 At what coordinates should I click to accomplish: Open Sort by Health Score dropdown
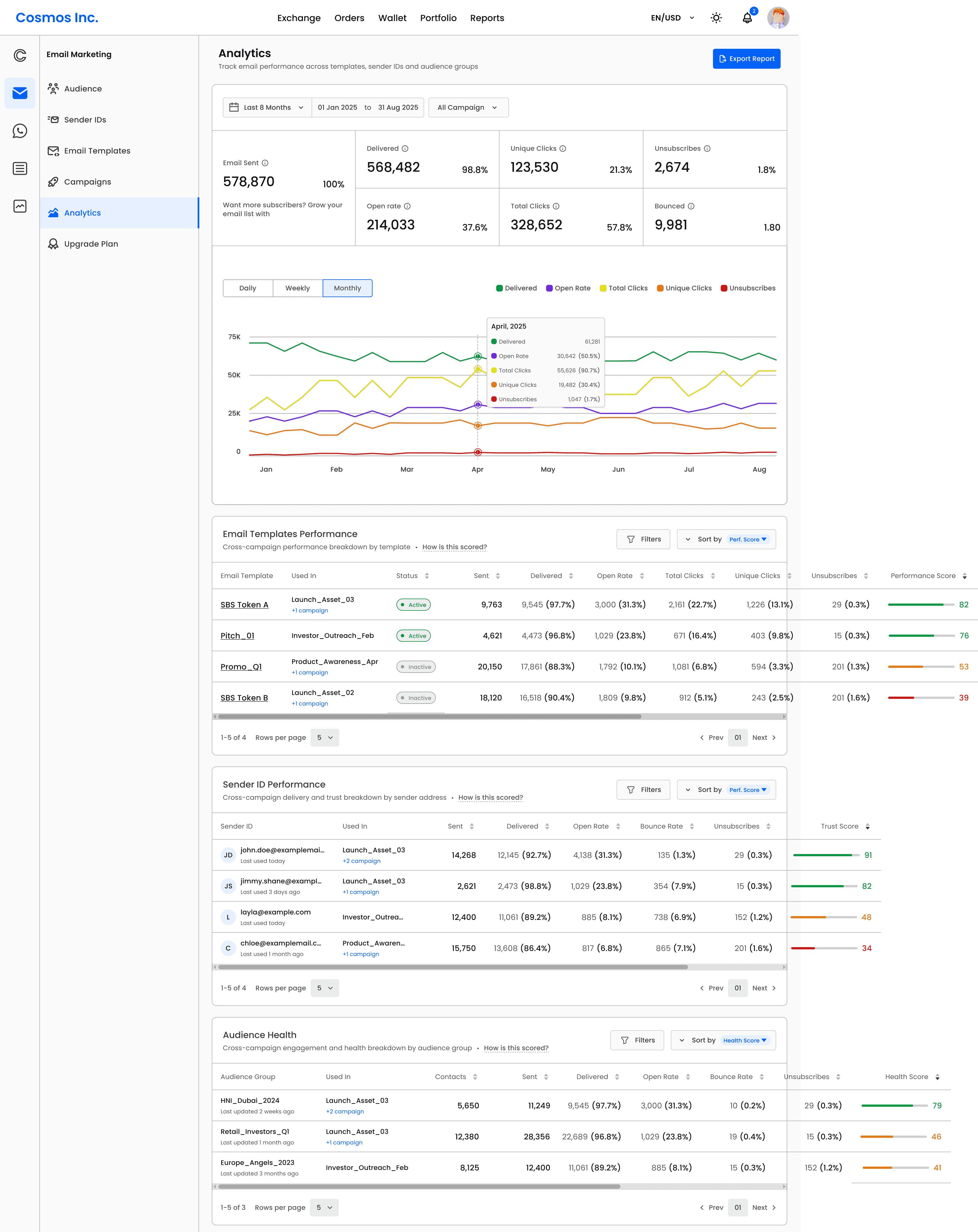(723, 1041)
